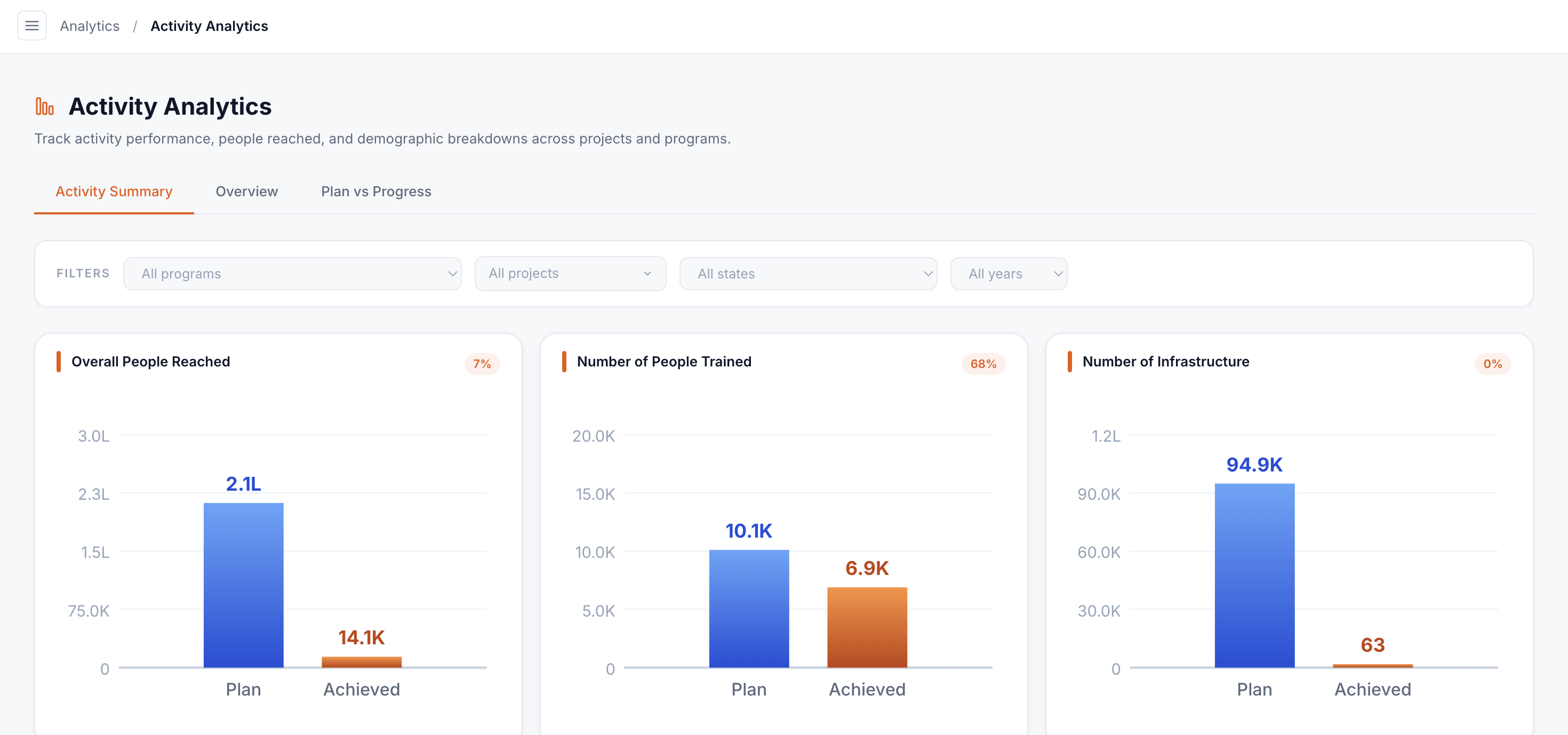Click the 90.0K axis label
The height and width of the screenshot is (735, 1568).
1099,494
